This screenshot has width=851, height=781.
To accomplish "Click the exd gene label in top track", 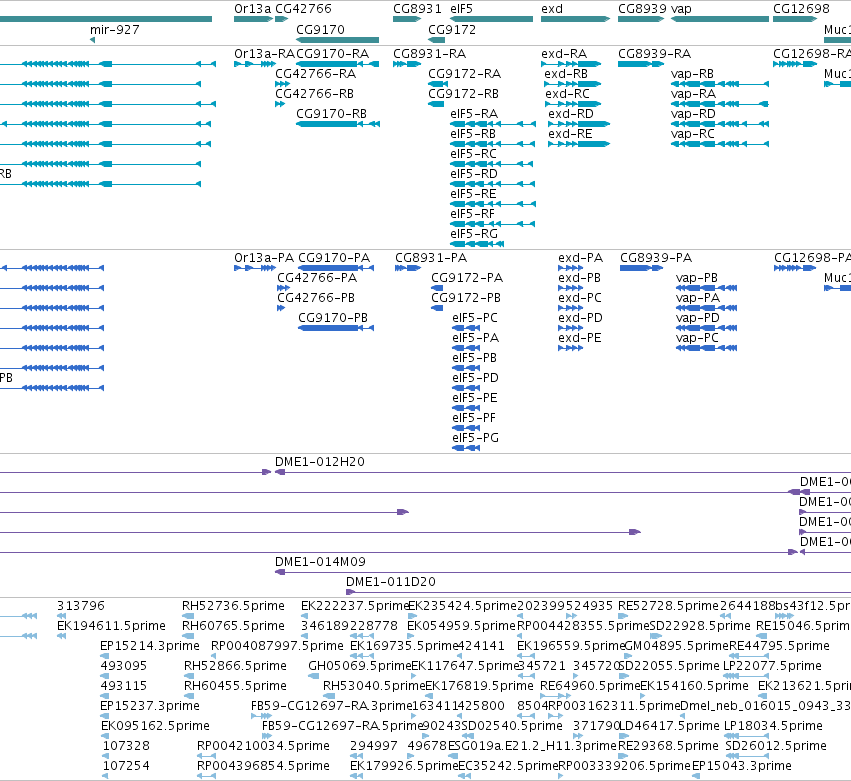I will [552, 9].
